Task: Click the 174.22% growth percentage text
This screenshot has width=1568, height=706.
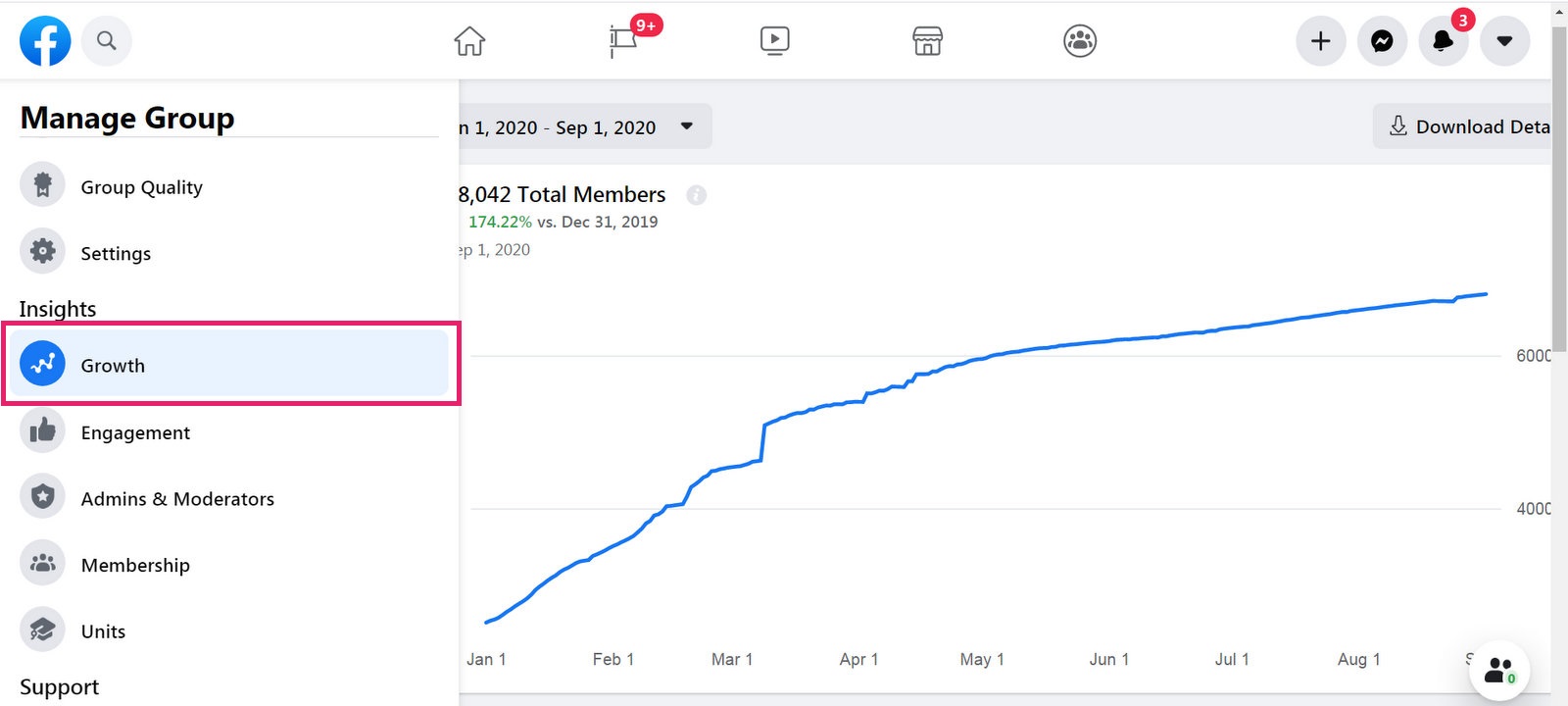Action: click(500, 222)
